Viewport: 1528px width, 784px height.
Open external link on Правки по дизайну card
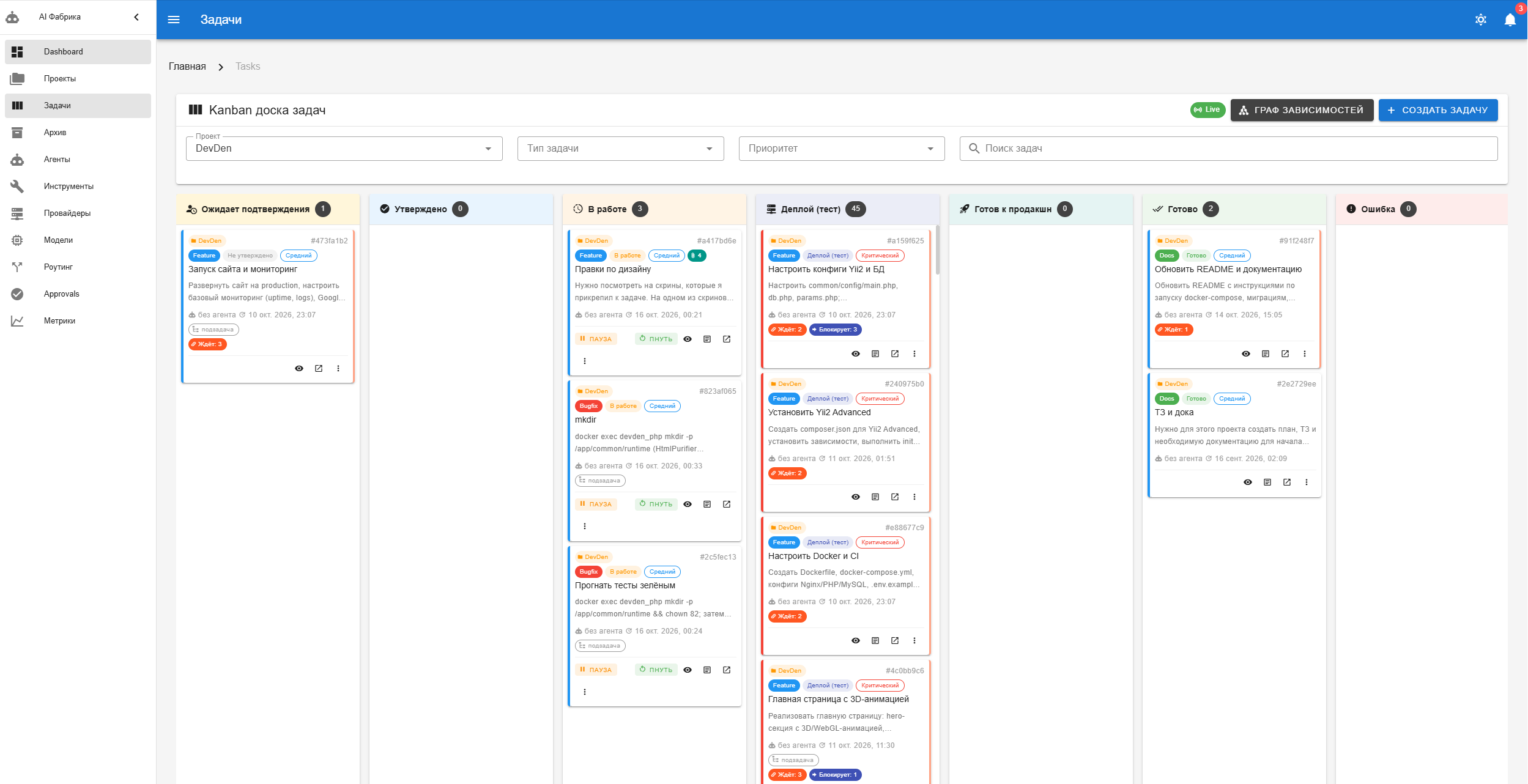pyautogui.click(x=727, y=339)
